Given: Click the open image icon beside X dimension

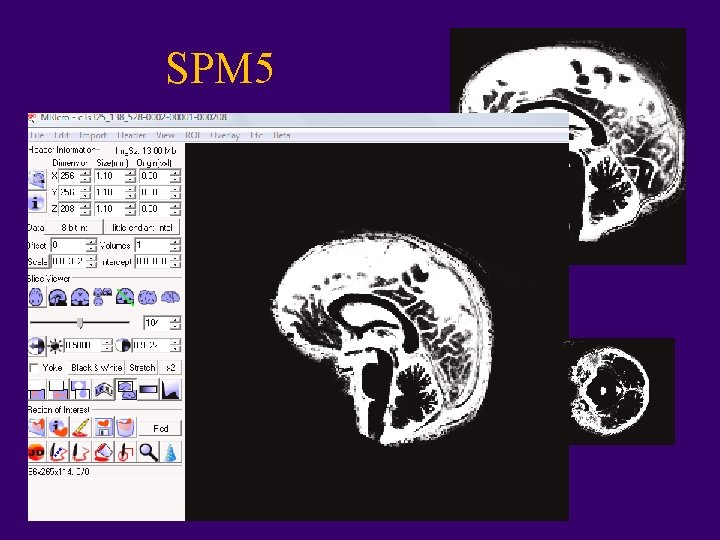Looking at the screenshot, I should 37,179.
